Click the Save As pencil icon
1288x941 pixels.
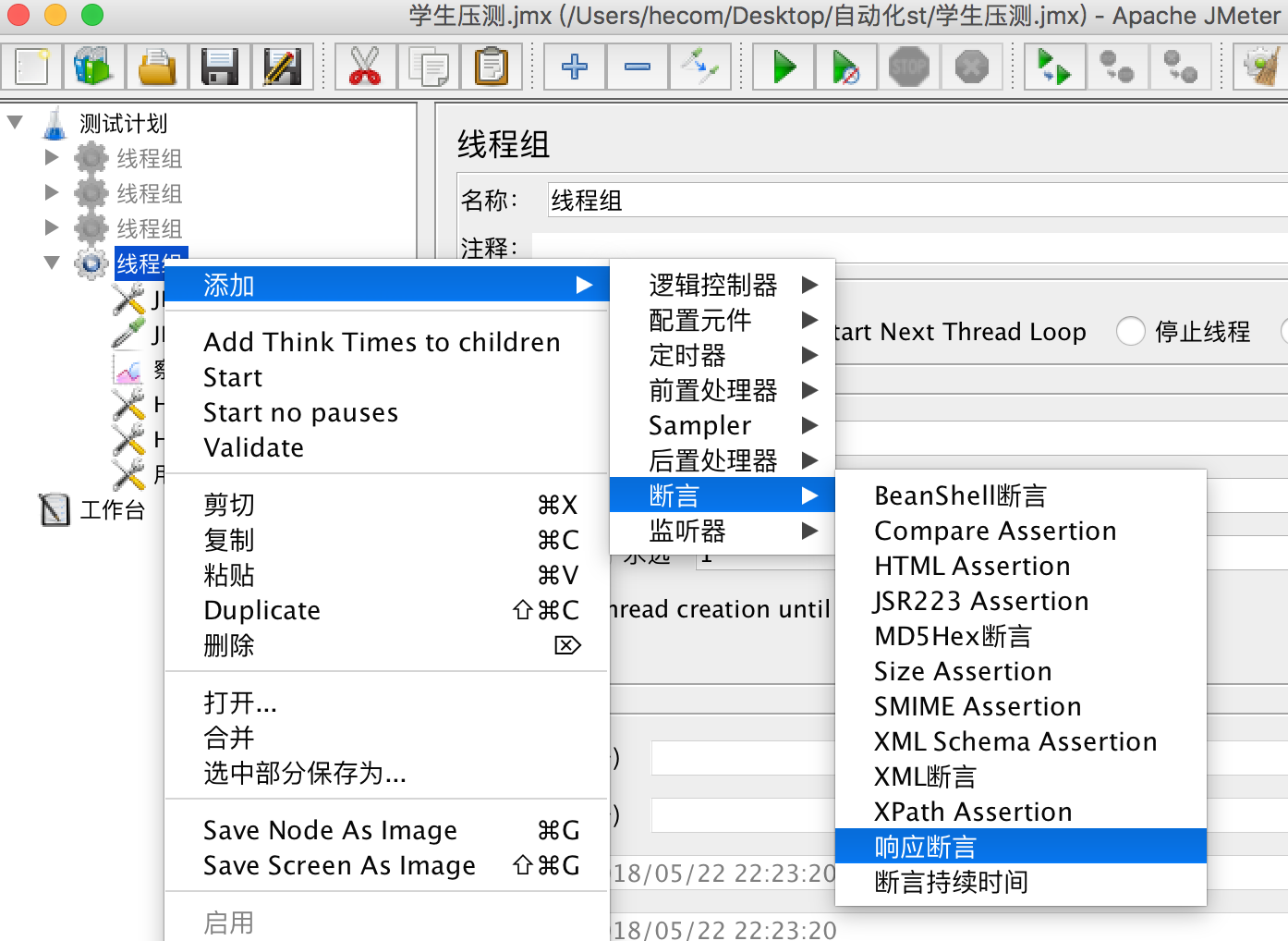282,67
